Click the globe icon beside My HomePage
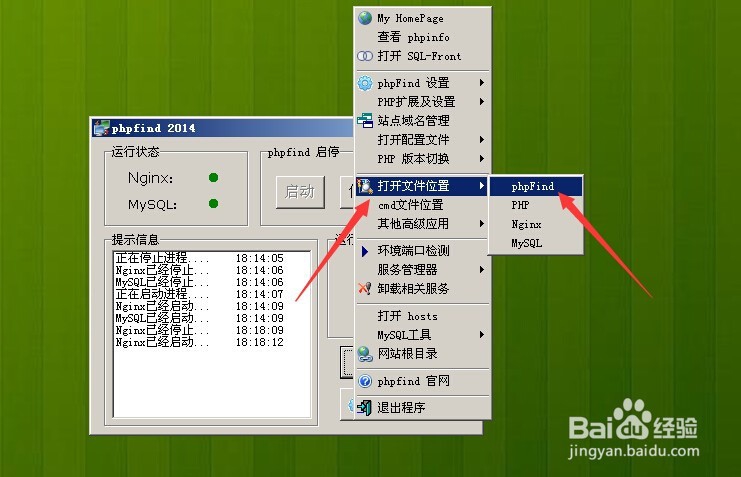Viewport: 741px width, 477px height. point(365,18)
